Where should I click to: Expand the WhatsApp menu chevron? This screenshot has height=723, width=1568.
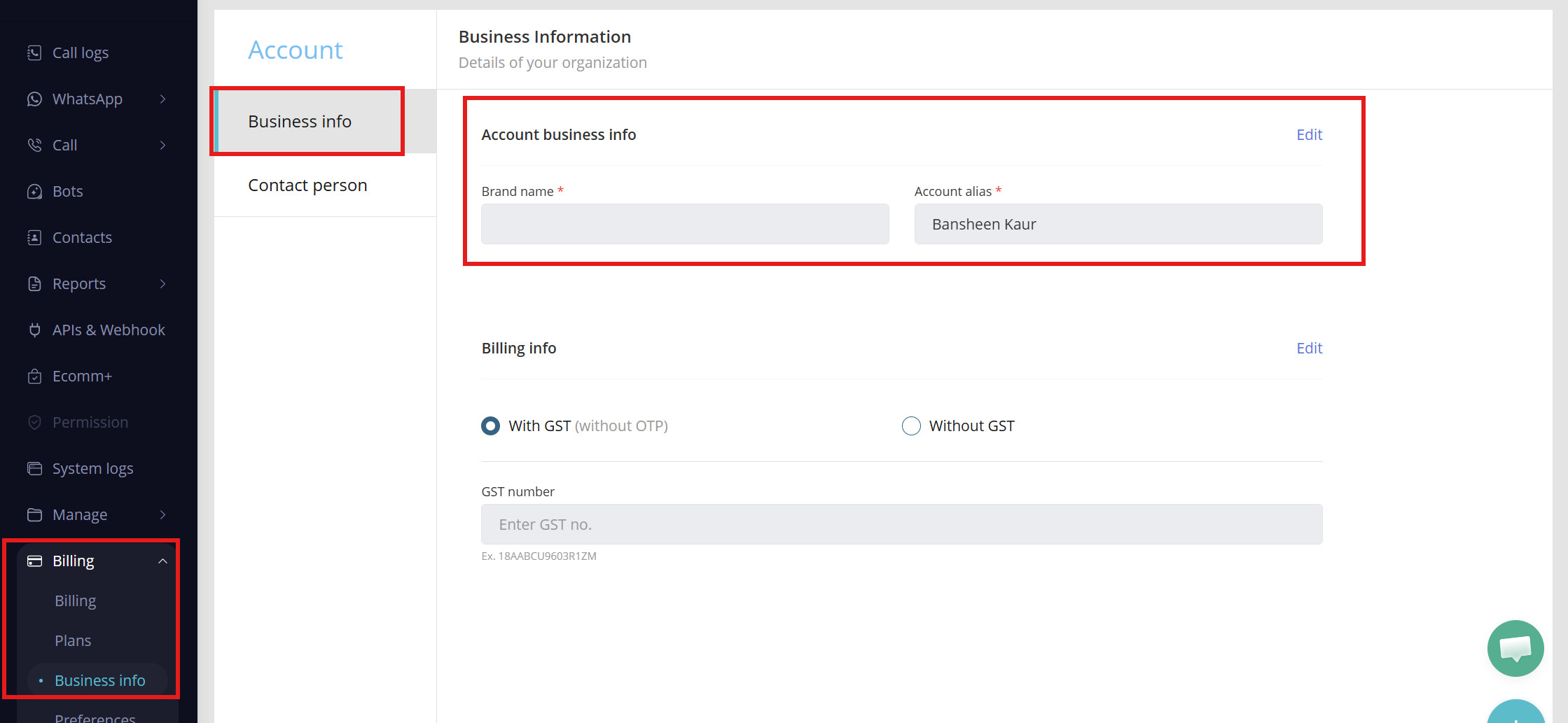click(x=162, y=99)
